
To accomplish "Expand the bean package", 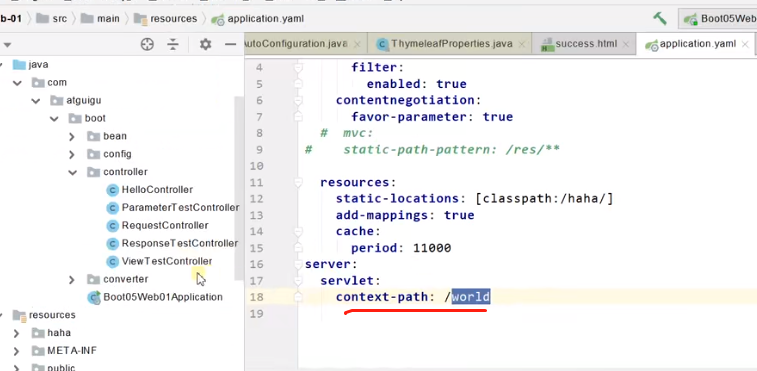I will point(72,137).
